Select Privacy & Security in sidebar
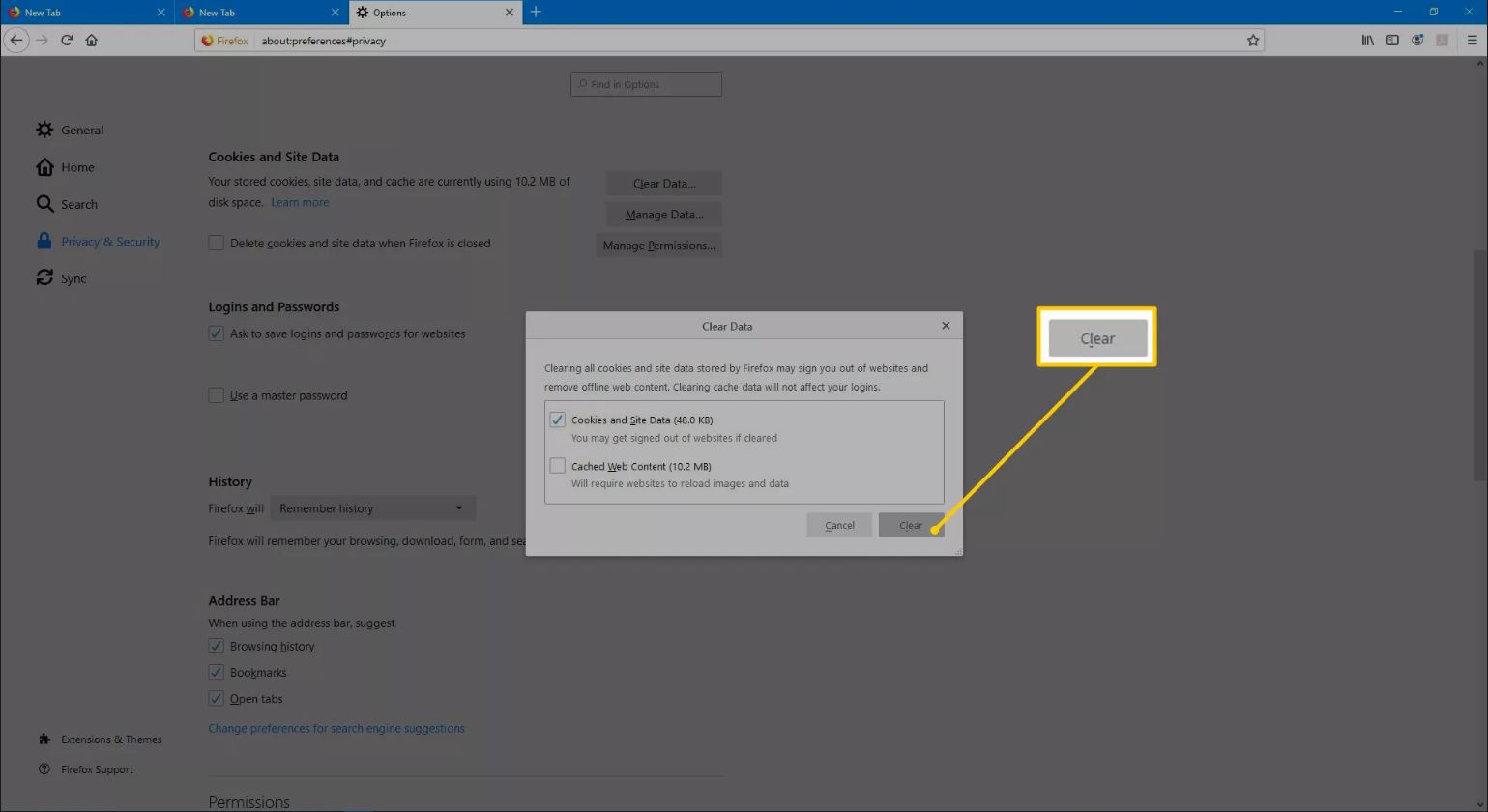Viewport: 1488px width, 812px height. (x=109, y=242)
